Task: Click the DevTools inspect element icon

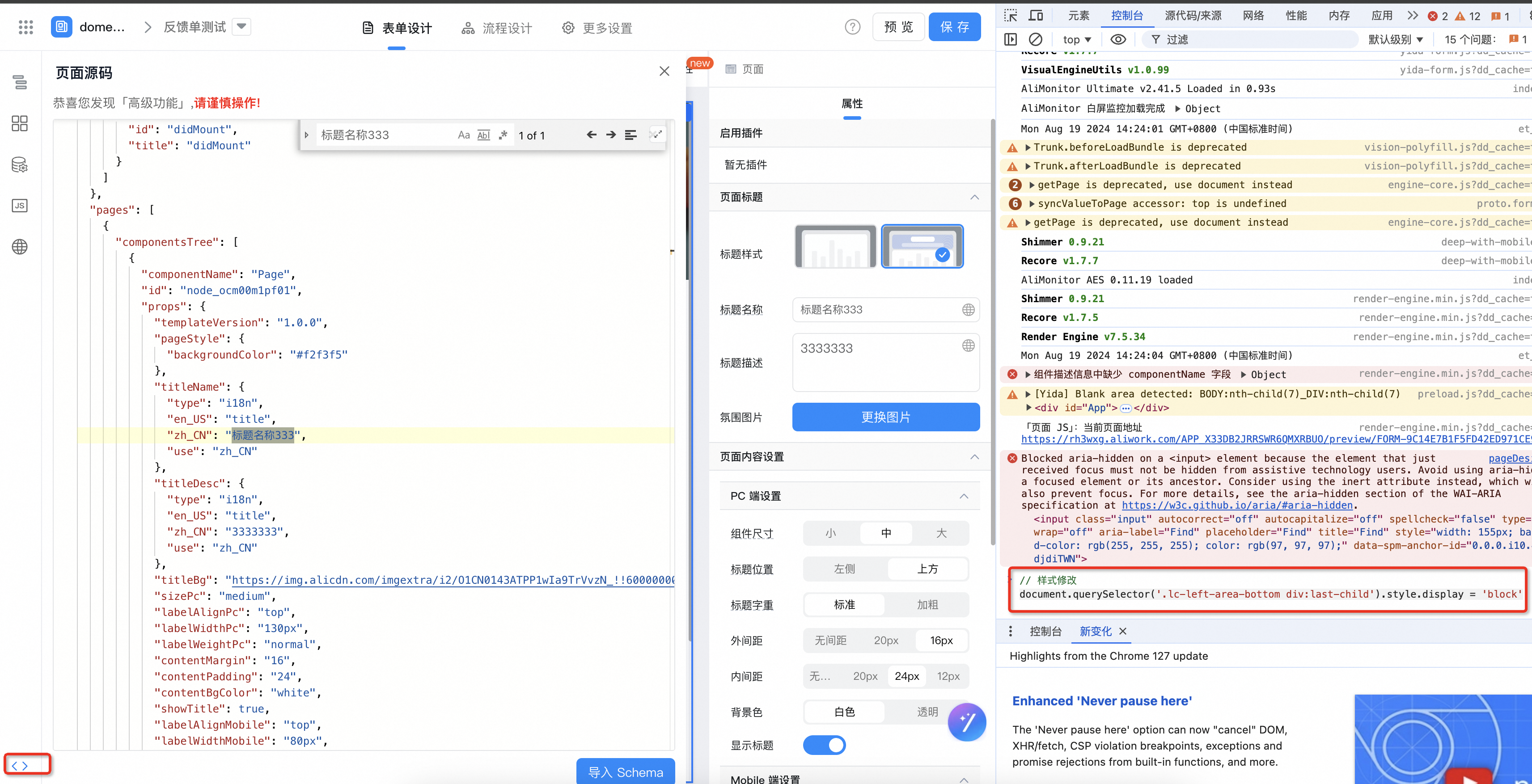Action: [x=1011, y=16]
